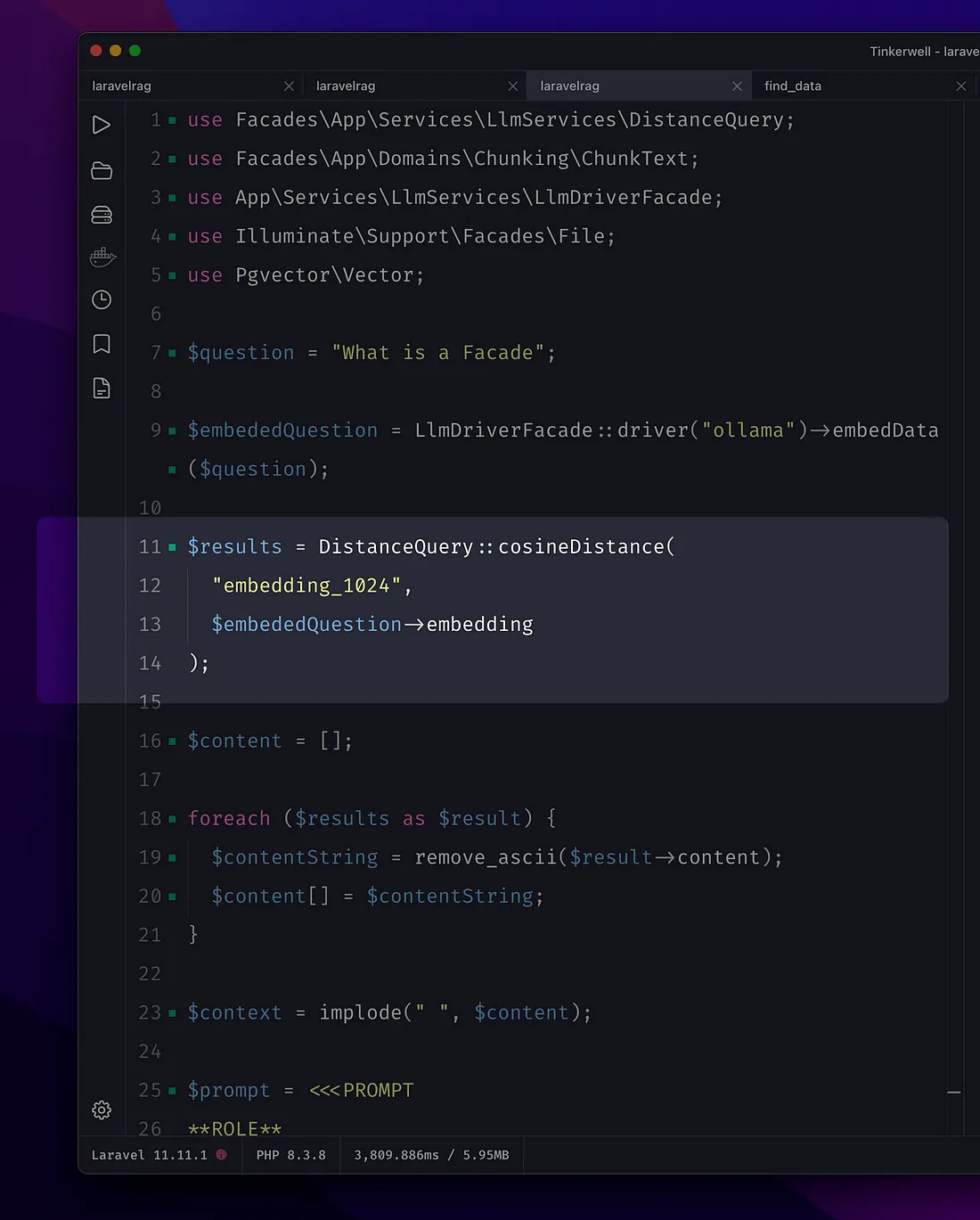
Task: Click the Docker whale icon
Action: tap(102, 258)
